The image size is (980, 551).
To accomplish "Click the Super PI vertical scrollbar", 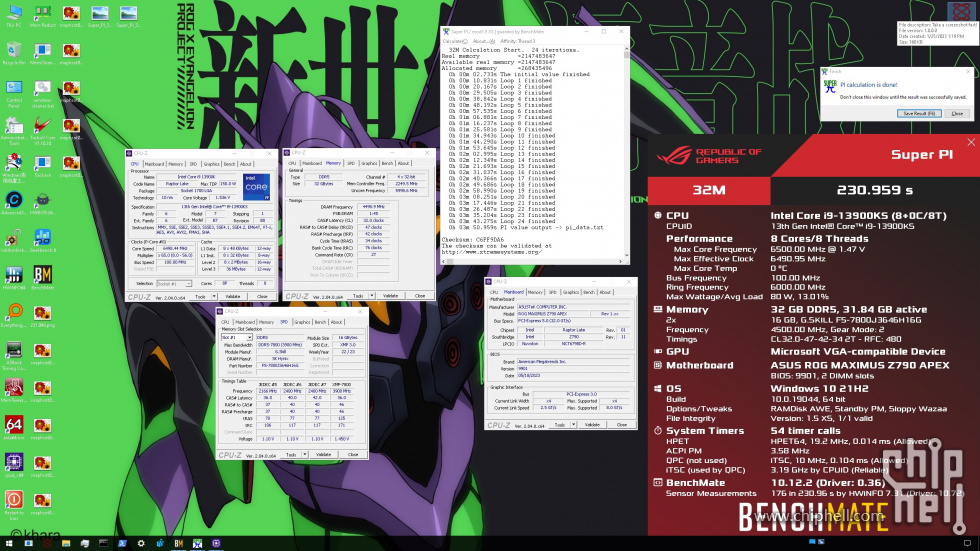I will coord(626,152).
